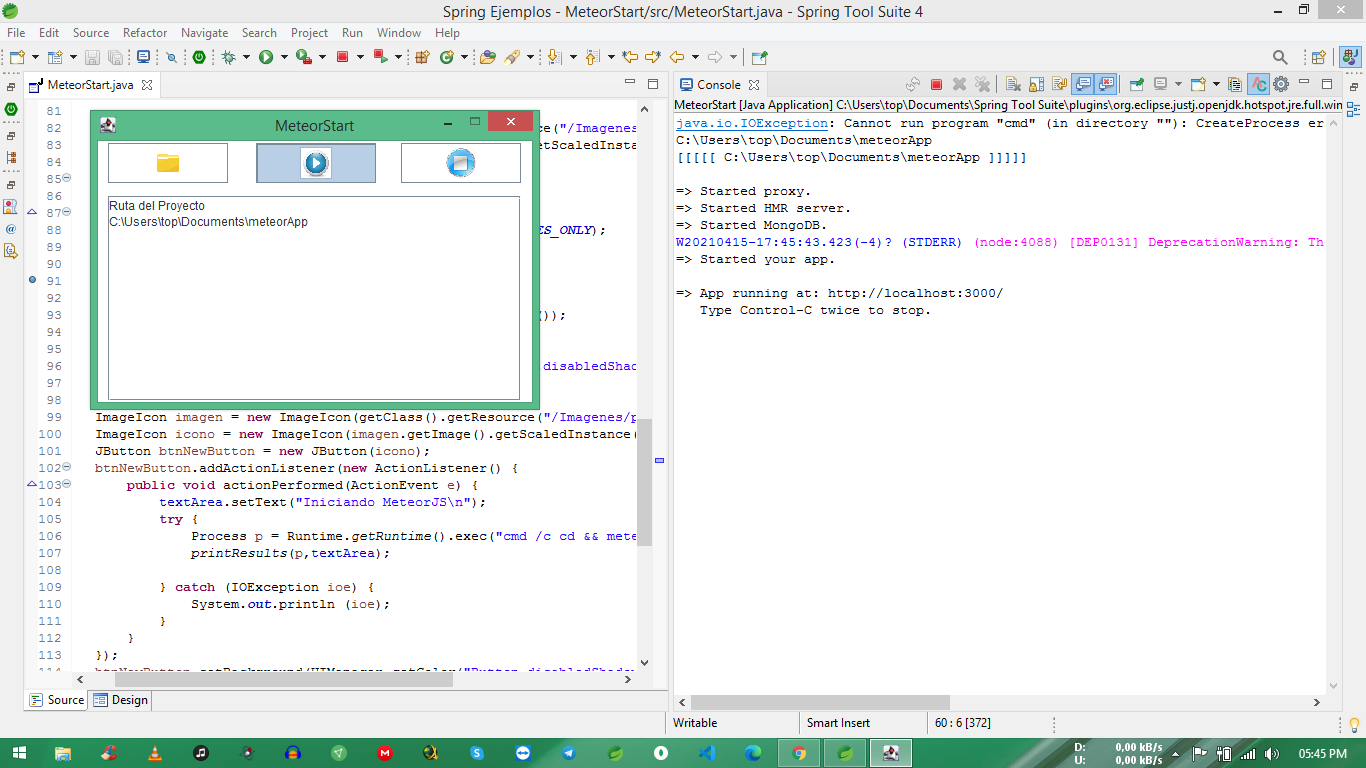Image resolution: width=1366 pixels, height=768 pixels.
Task: Click the Windows Start button
Action: point(19,753)
